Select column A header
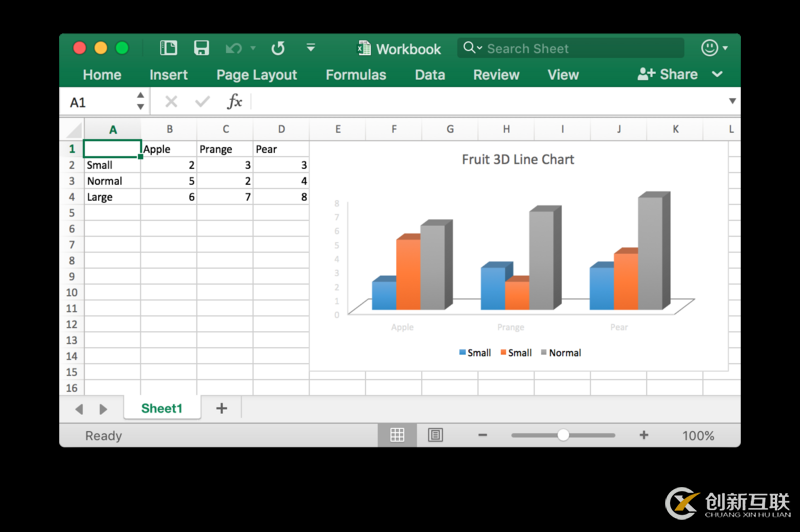The width and height of the screenshot is (800, 532). 113,130
